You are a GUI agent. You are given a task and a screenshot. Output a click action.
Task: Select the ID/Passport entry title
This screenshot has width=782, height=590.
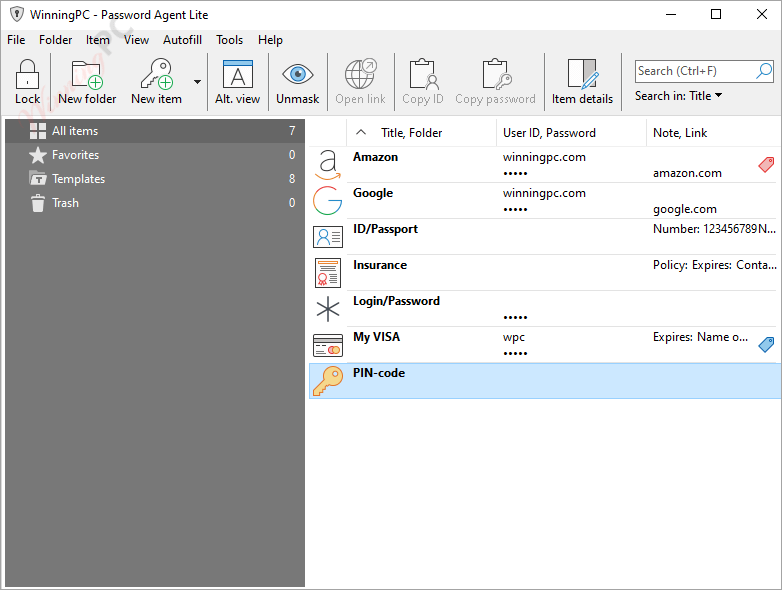click(386, 229)
